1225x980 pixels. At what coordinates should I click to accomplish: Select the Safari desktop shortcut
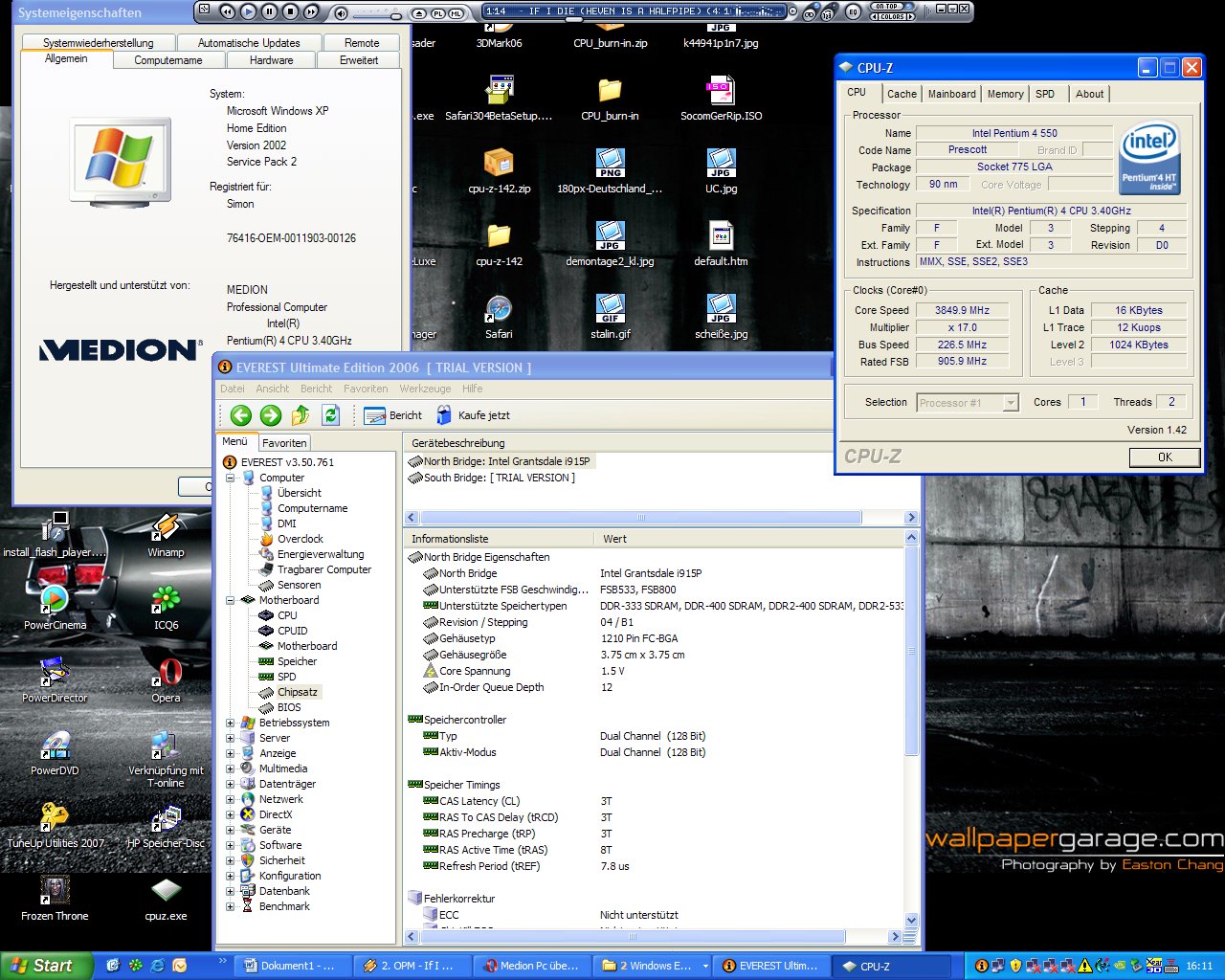tap(499, 316)
